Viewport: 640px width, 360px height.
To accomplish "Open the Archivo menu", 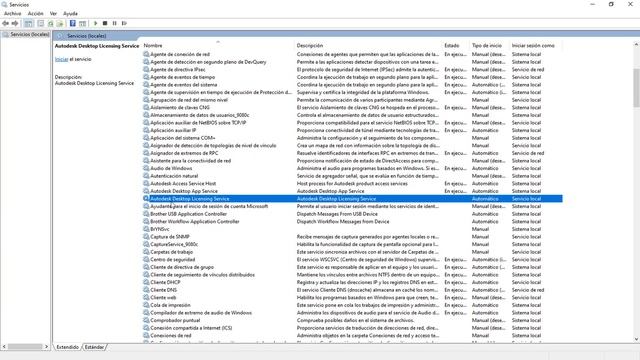I will (12, 13).
